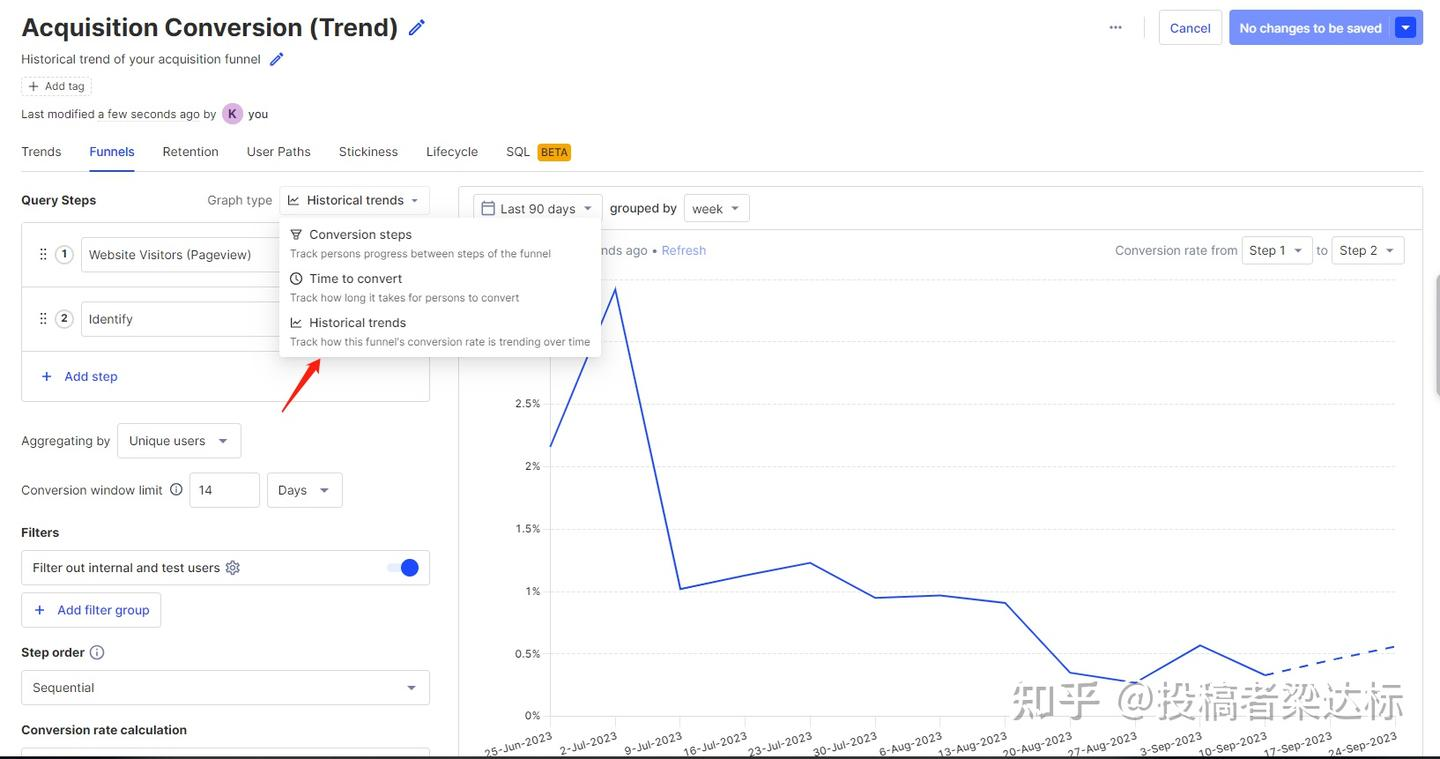Screen dimensions: 1440x759
Task: Expand the grouped by week dropdown
Action: coord(716,208)
